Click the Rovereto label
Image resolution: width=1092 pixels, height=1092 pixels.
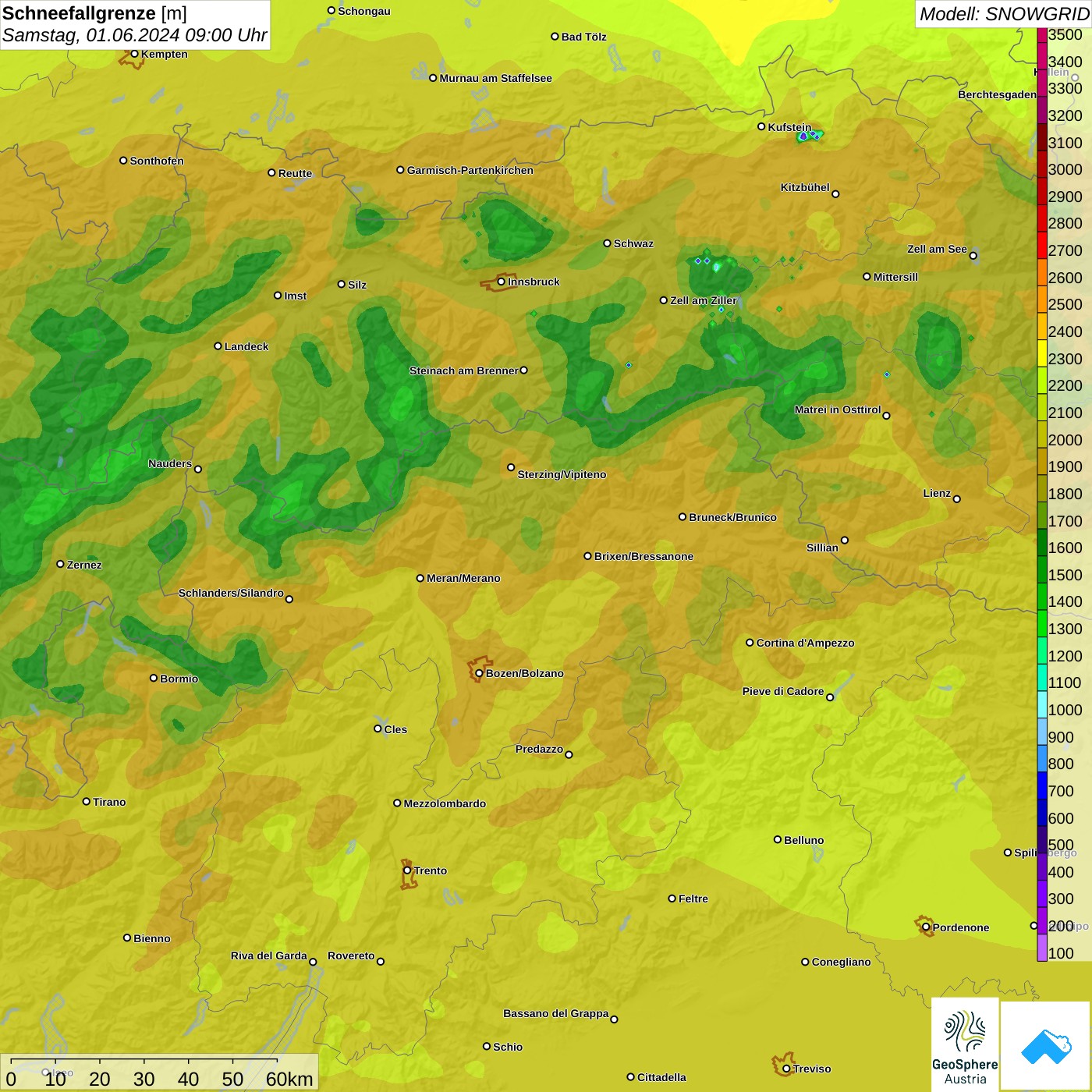351,955
